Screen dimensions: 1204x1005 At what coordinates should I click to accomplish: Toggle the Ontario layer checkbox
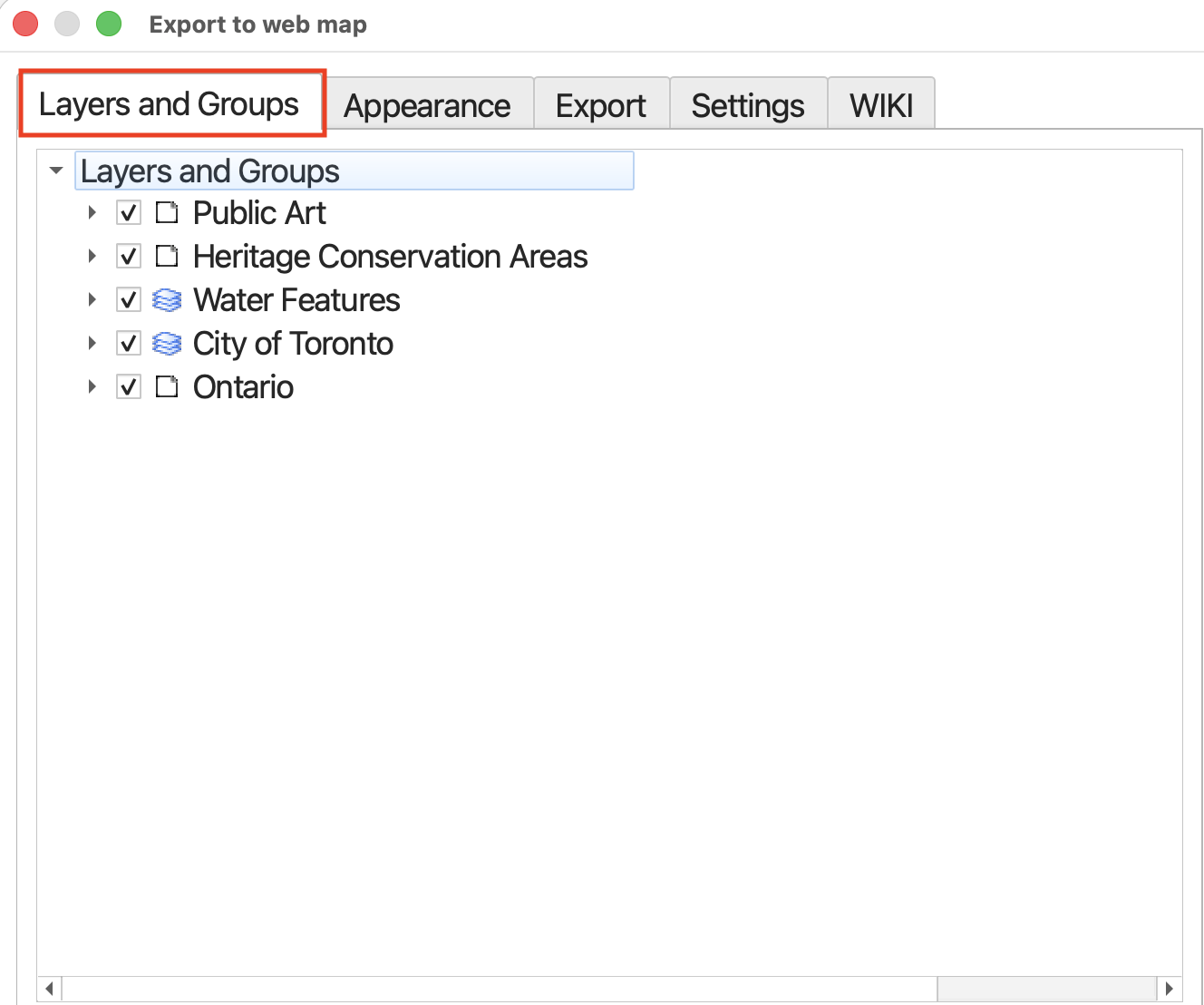coord(129,387)
